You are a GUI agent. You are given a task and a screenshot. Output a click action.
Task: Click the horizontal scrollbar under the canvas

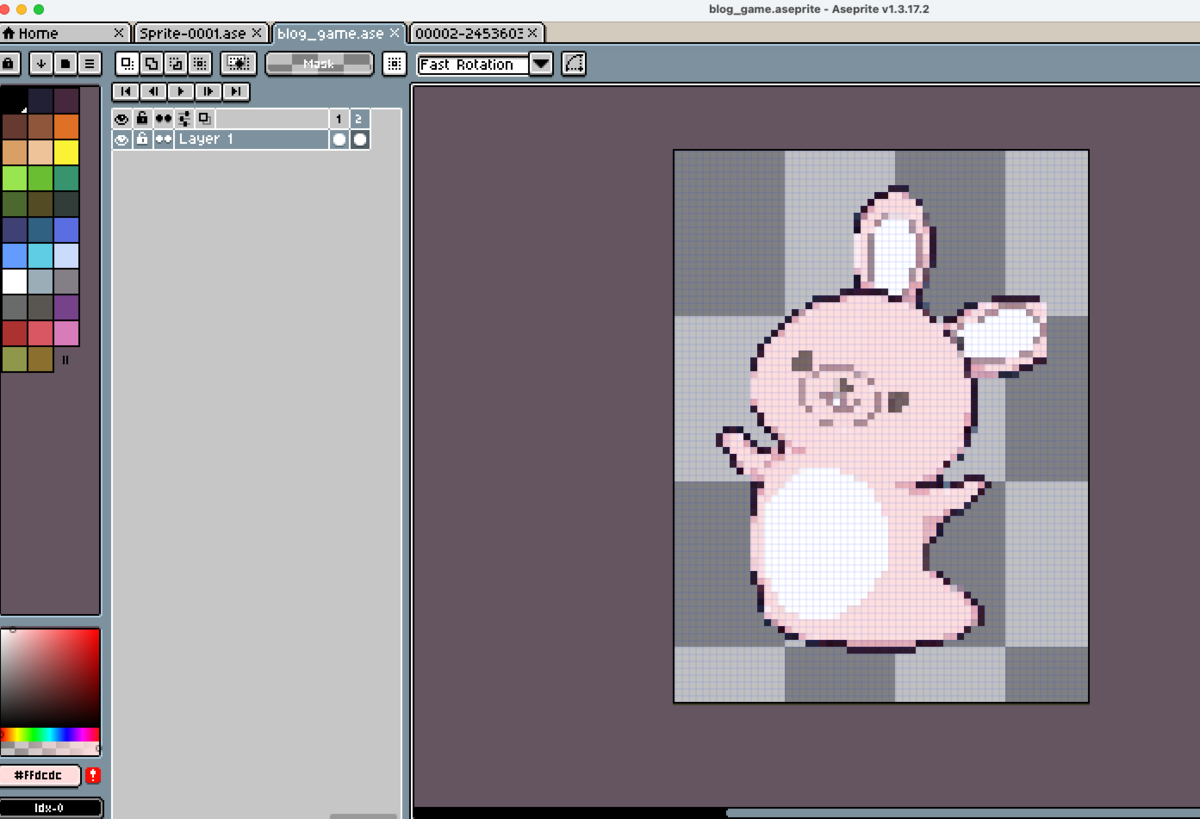tap(806, 813)
